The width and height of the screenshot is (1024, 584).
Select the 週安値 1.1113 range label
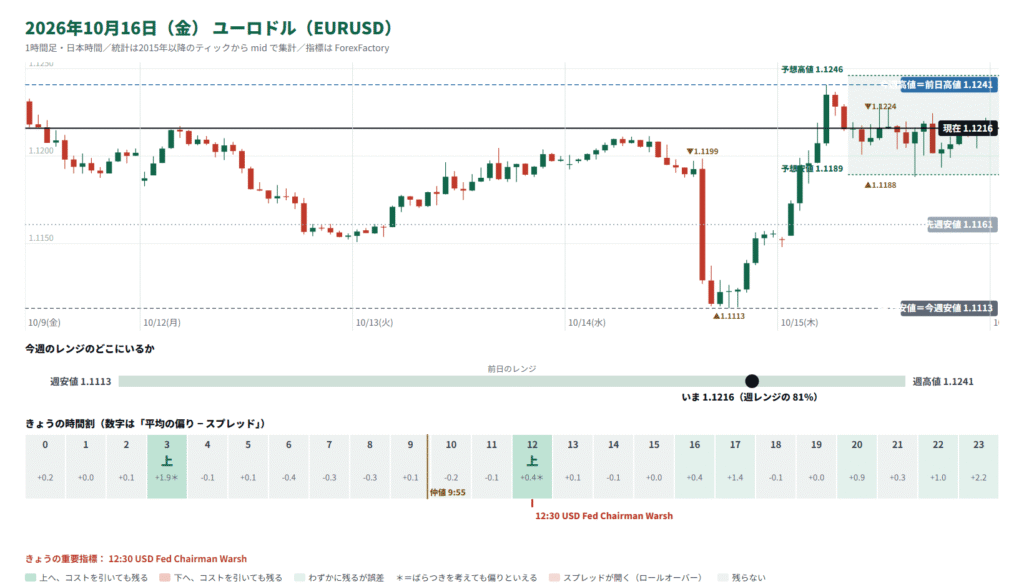(81, 381)
